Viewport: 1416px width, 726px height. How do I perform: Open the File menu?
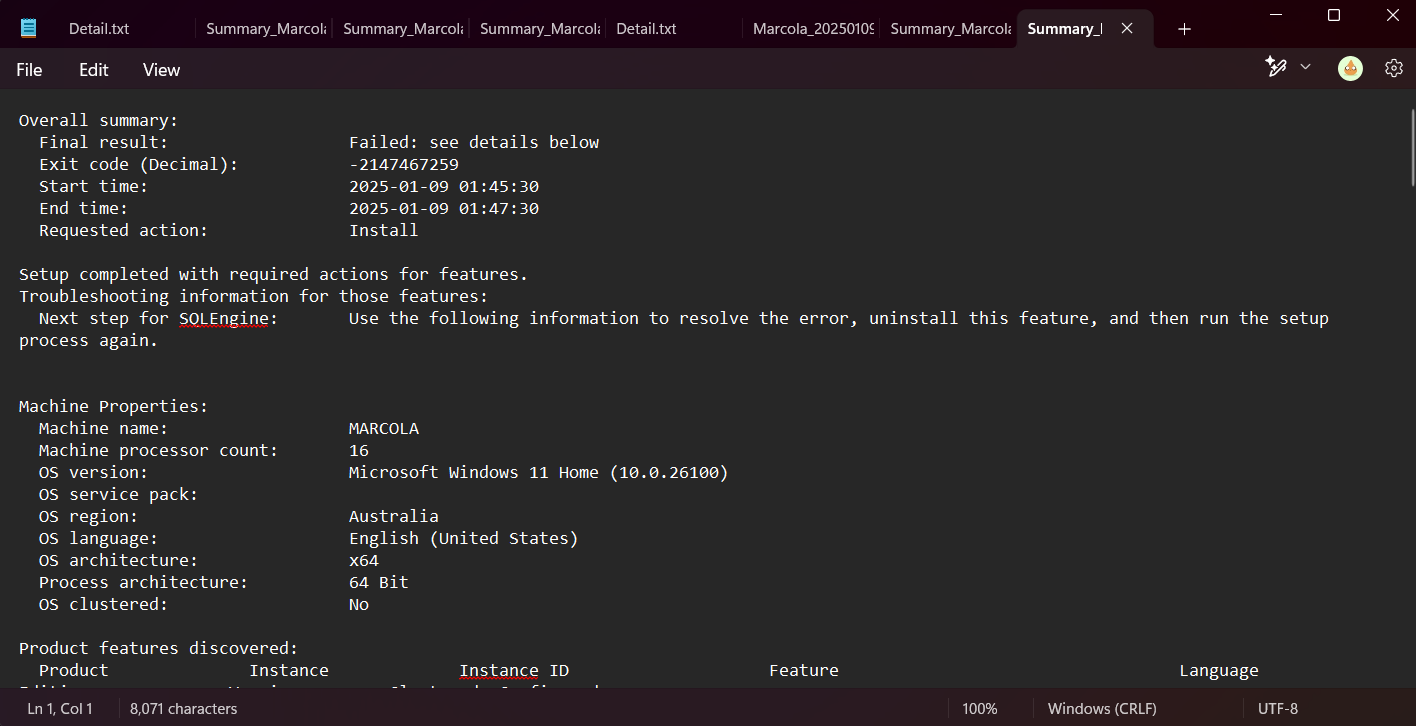(x=29, y=69)
